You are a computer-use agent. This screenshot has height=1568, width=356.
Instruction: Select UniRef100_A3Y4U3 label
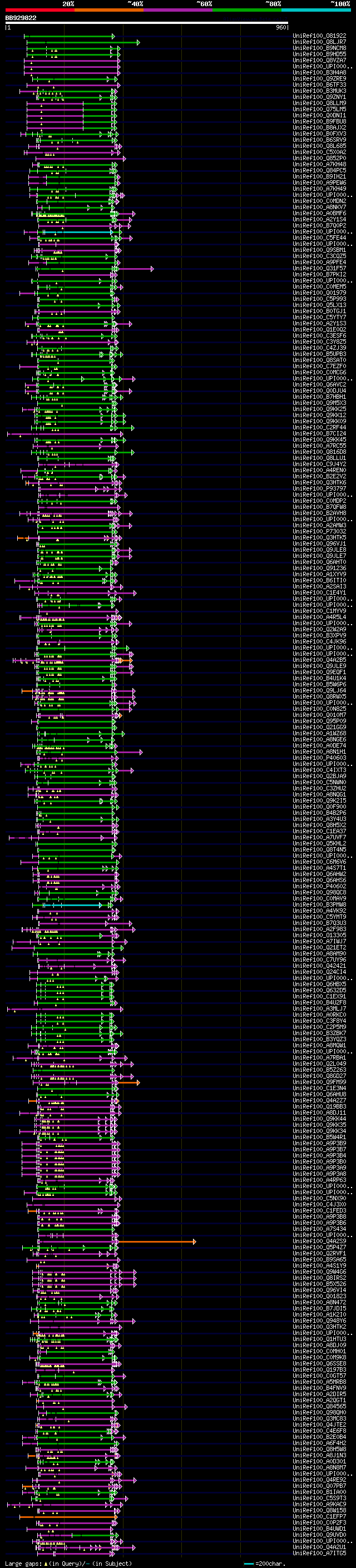point(319,819)
